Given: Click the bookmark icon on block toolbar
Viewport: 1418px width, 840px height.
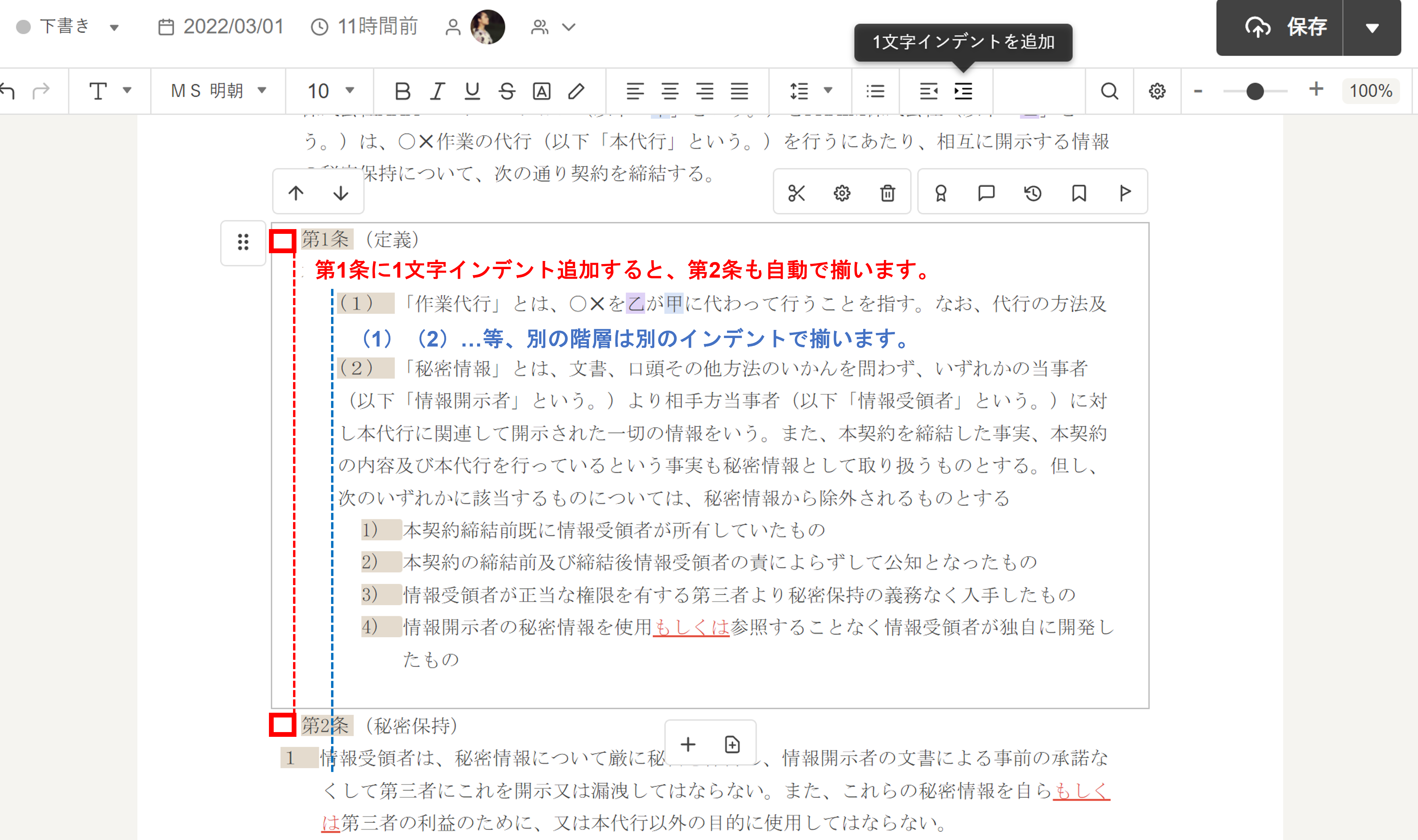Looking at the screenshot, I should pyautogui.click(x=1079, y=193).
